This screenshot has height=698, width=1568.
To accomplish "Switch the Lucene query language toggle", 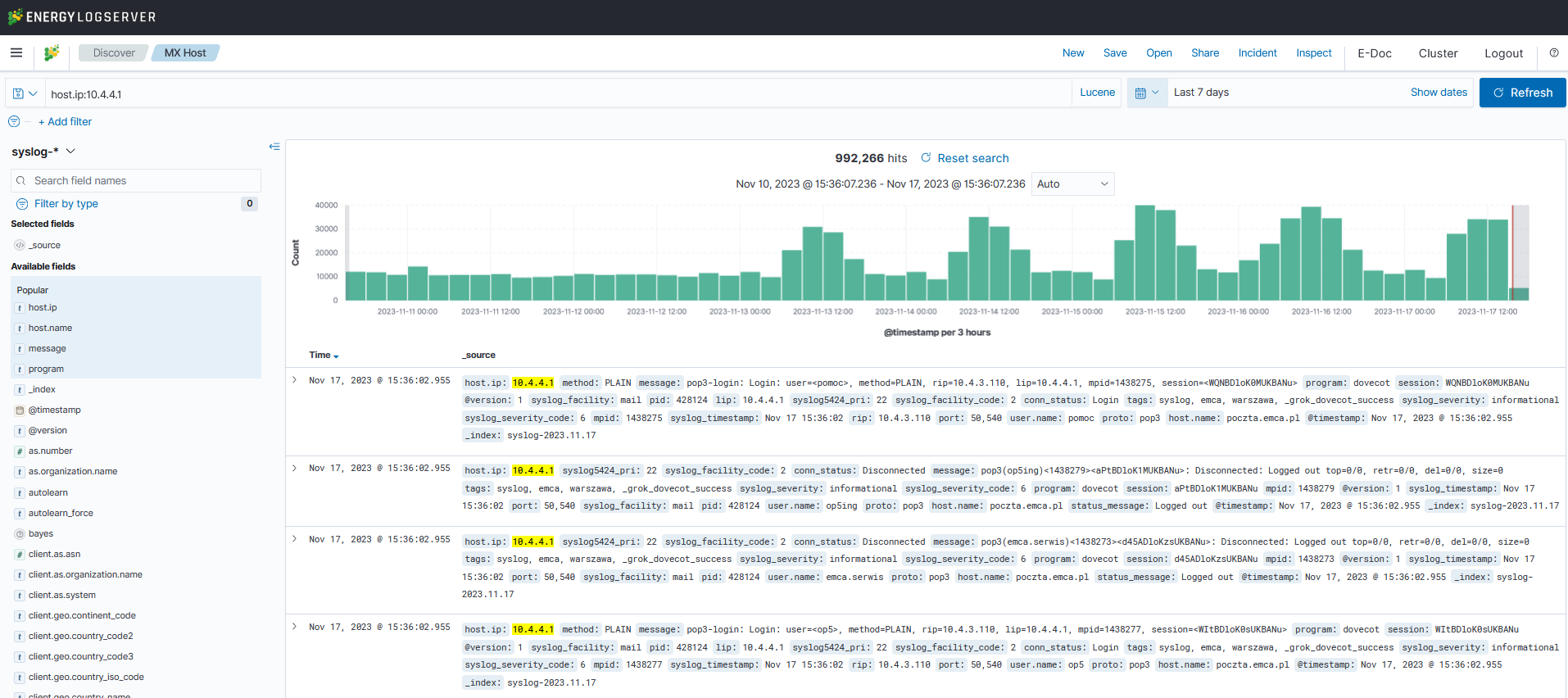I will [x=1097, y=93].
